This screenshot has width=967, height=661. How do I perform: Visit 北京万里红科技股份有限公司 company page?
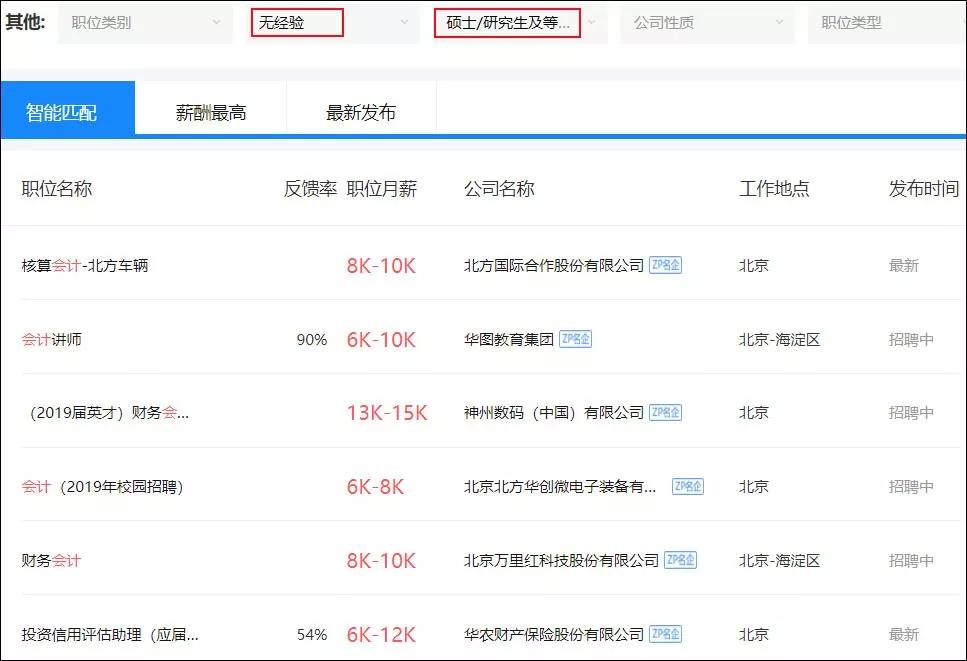coord(562,560)
